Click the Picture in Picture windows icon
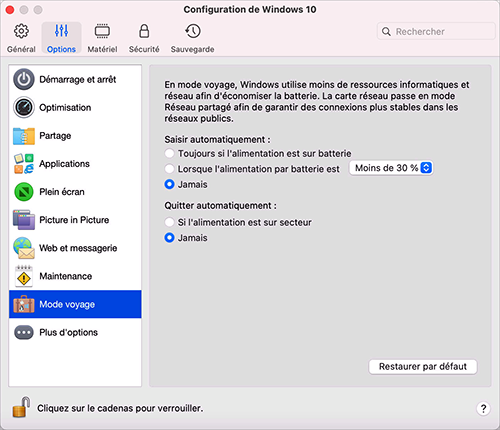This screenshot has width=500, height=430. 24,220
